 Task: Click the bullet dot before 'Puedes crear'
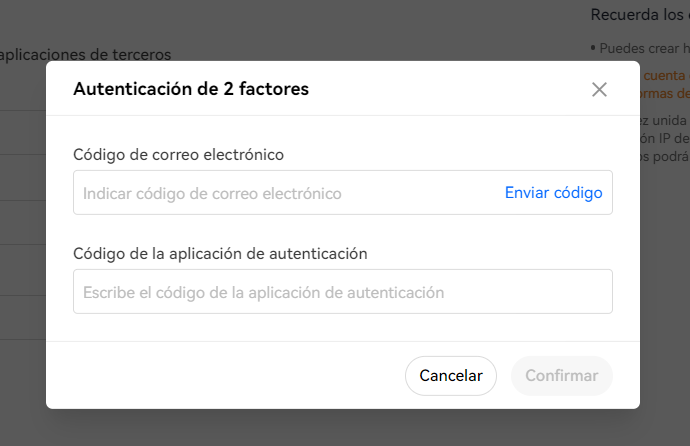[593, 48]
